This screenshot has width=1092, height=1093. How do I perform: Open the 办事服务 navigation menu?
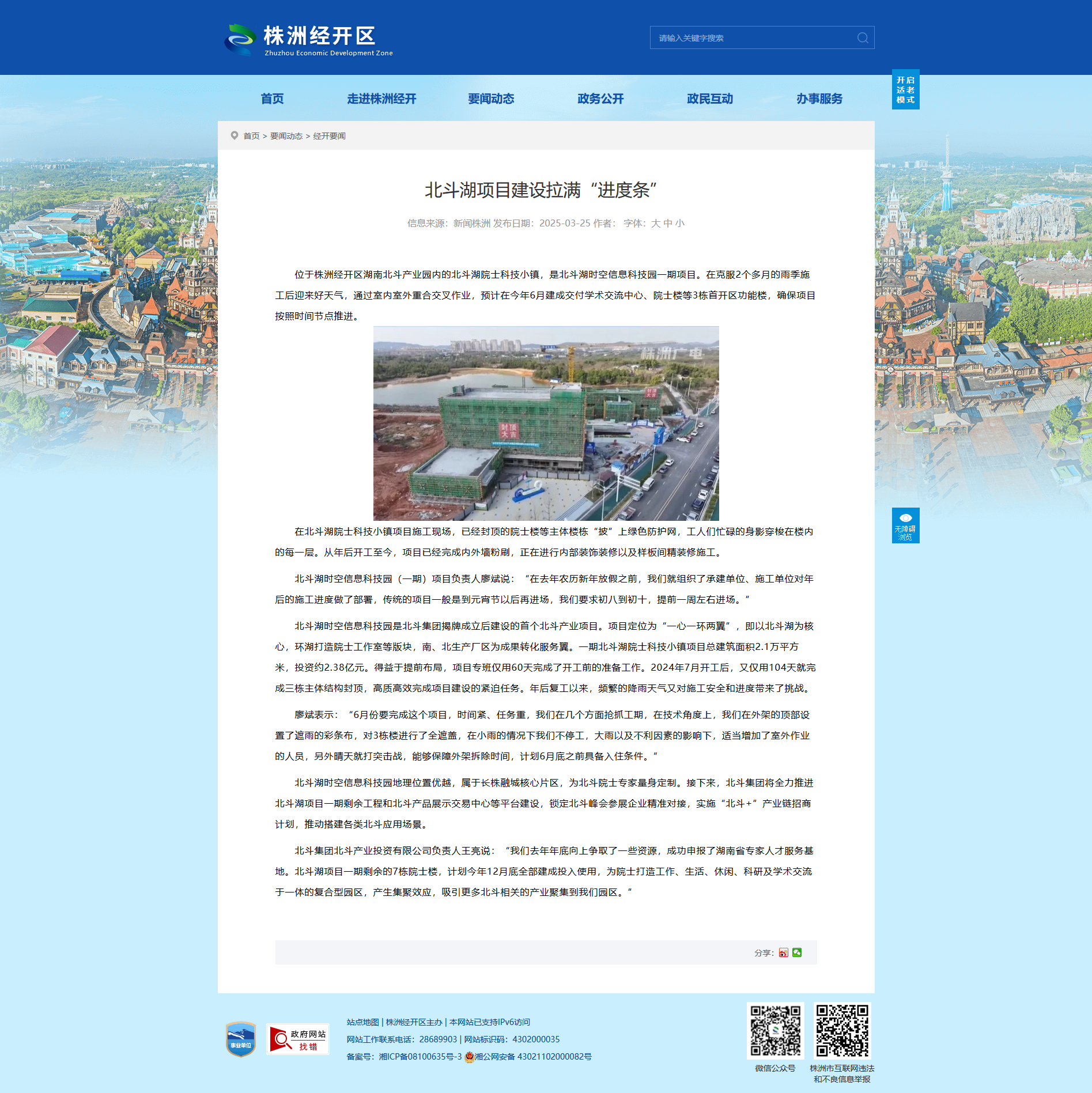[x=819, y=99]
